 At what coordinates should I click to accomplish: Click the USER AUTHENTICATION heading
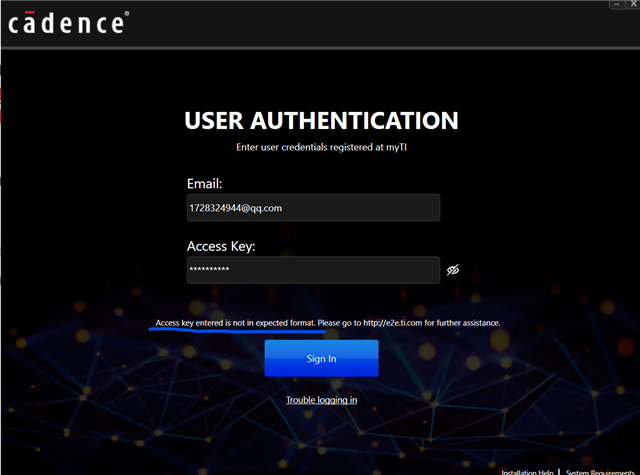[x=321, y=121]
